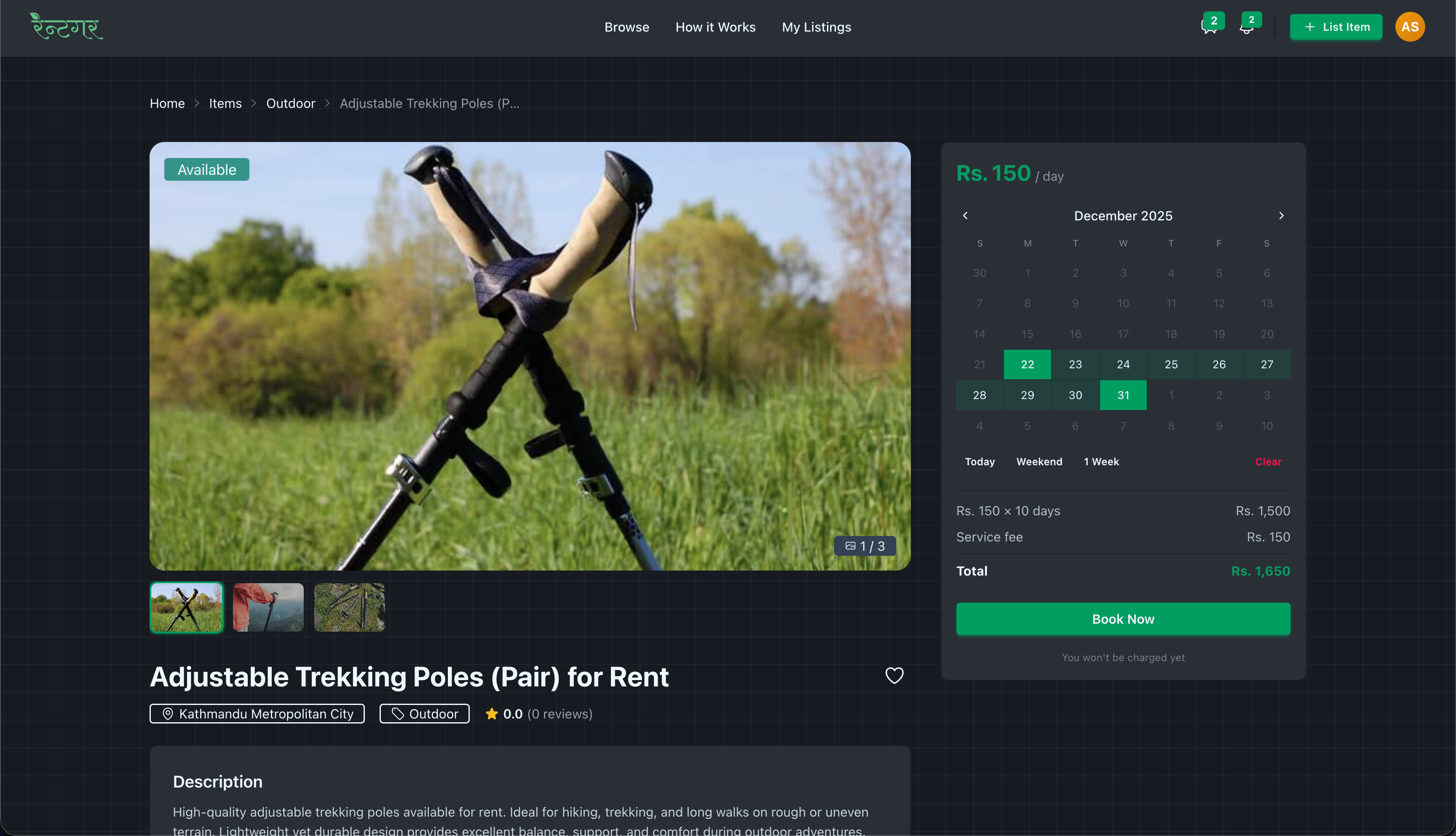
Task: Open the My Listings nav item
Action: (x=816, y=27)
